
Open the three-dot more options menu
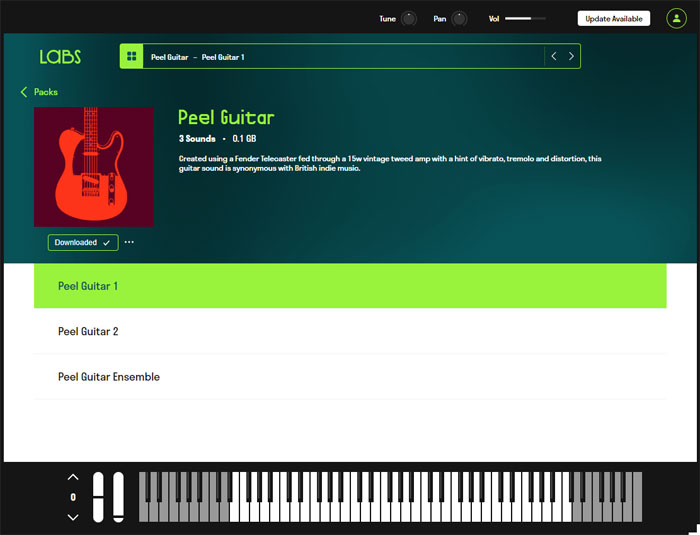coord(129,242)
